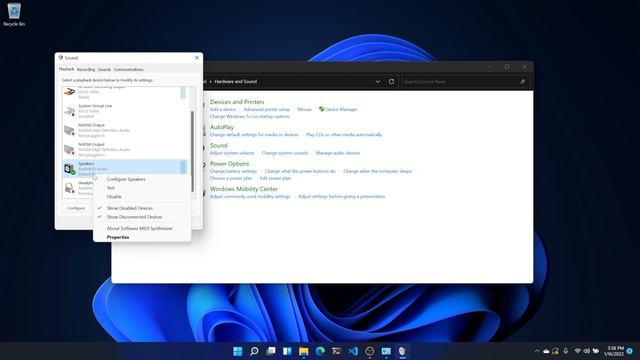Click Add a device link
Screen dimensions: 640x360
[x=222, y=109]
